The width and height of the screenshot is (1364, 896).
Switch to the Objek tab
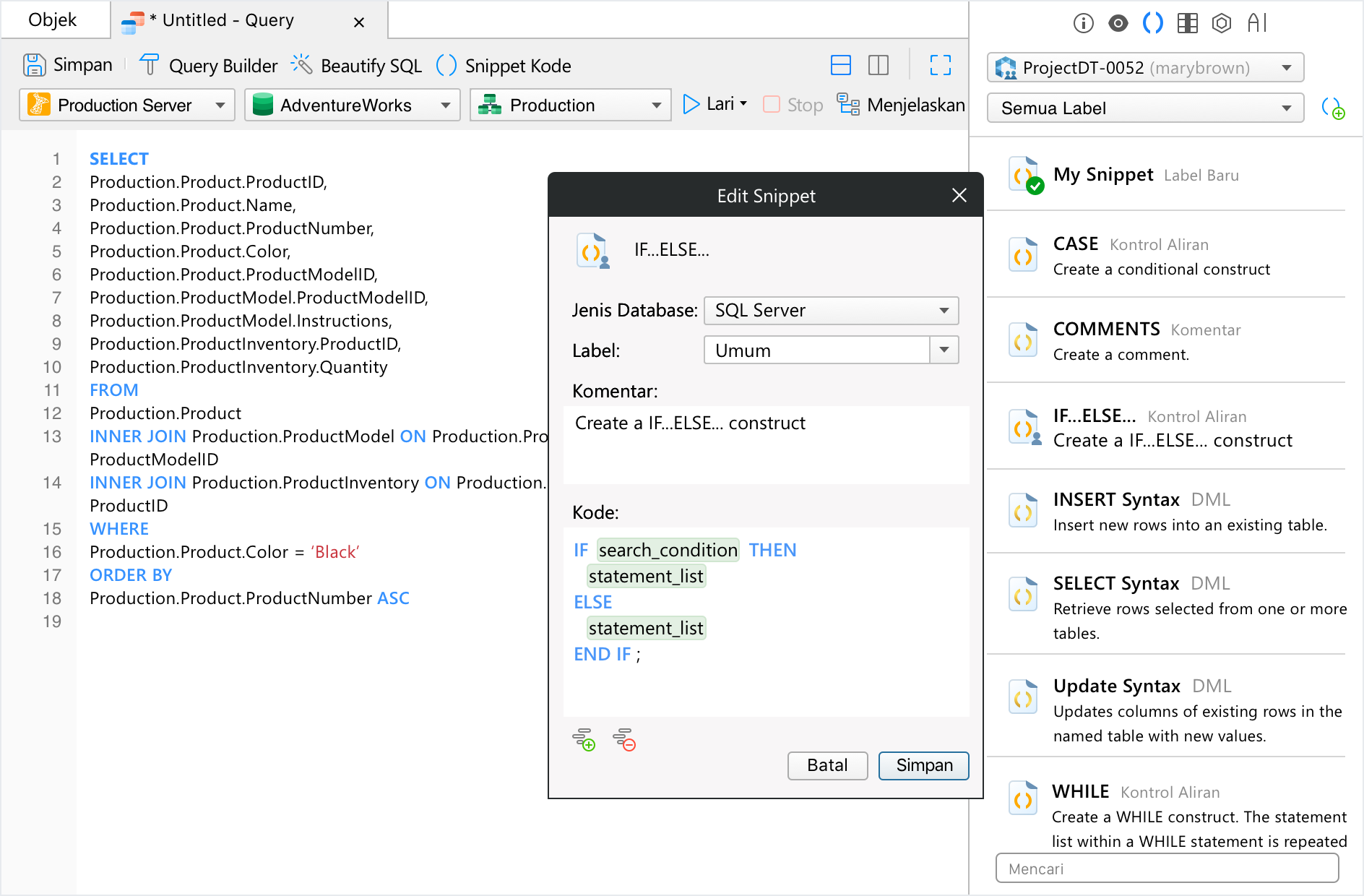(x=53, y=20)
